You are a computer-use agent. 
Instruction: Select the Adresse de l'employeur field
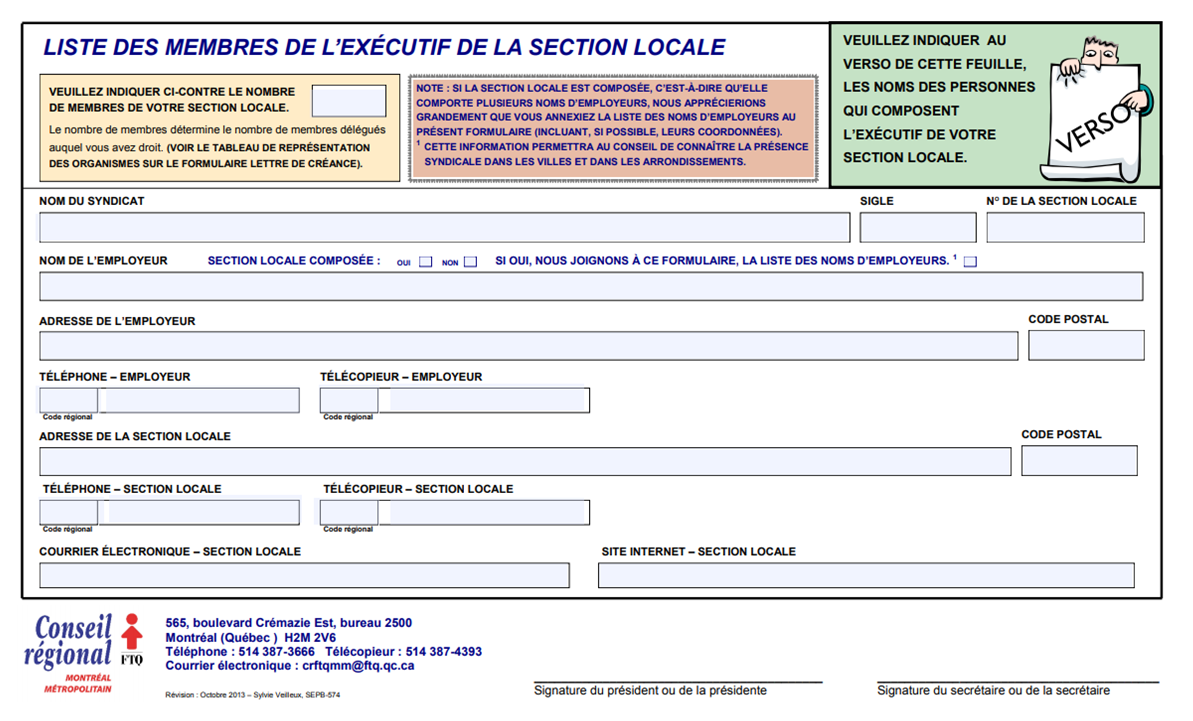[527, 346]
